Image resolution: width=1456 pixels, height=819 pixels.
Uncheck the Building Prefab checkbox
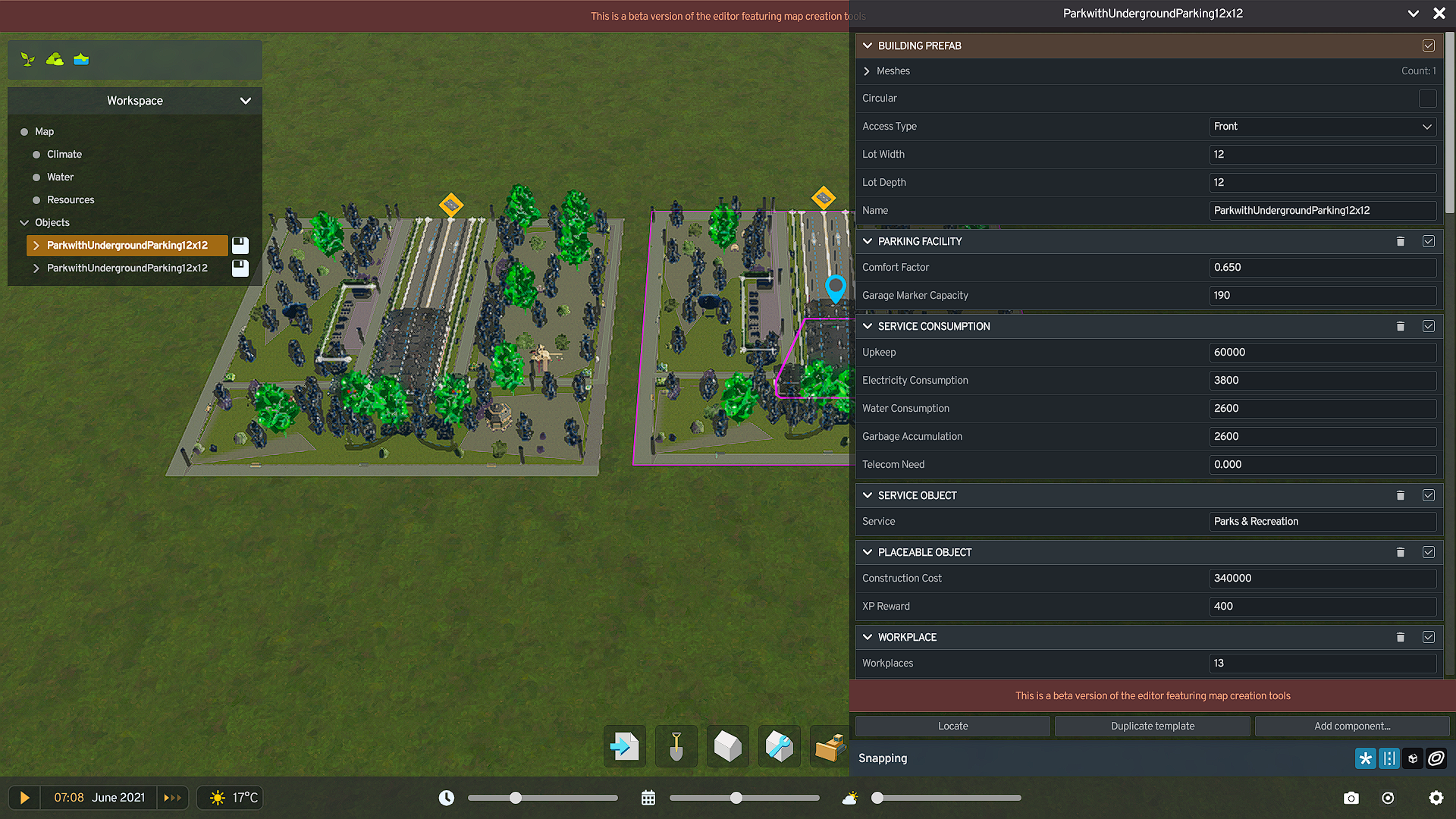pyautogui.click(x=1429, y=45)
